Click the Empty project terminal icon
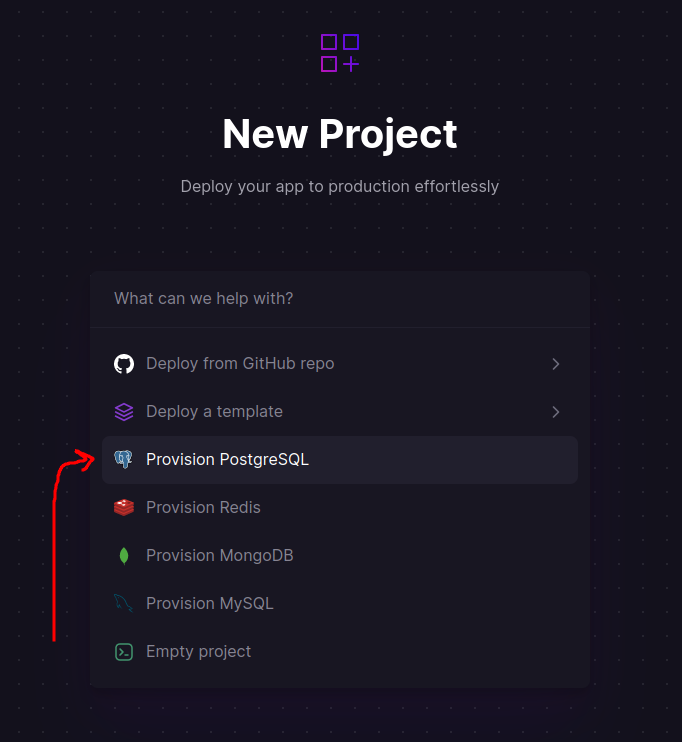 (x=124, y=652)
